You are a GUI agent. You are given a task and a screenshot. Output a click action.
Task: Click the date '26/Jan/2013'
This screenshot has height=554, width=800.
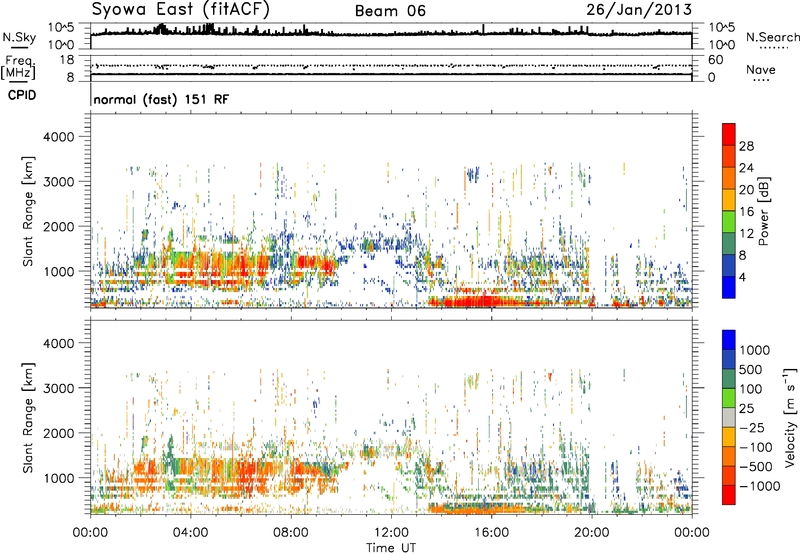(x=639, y=10)
